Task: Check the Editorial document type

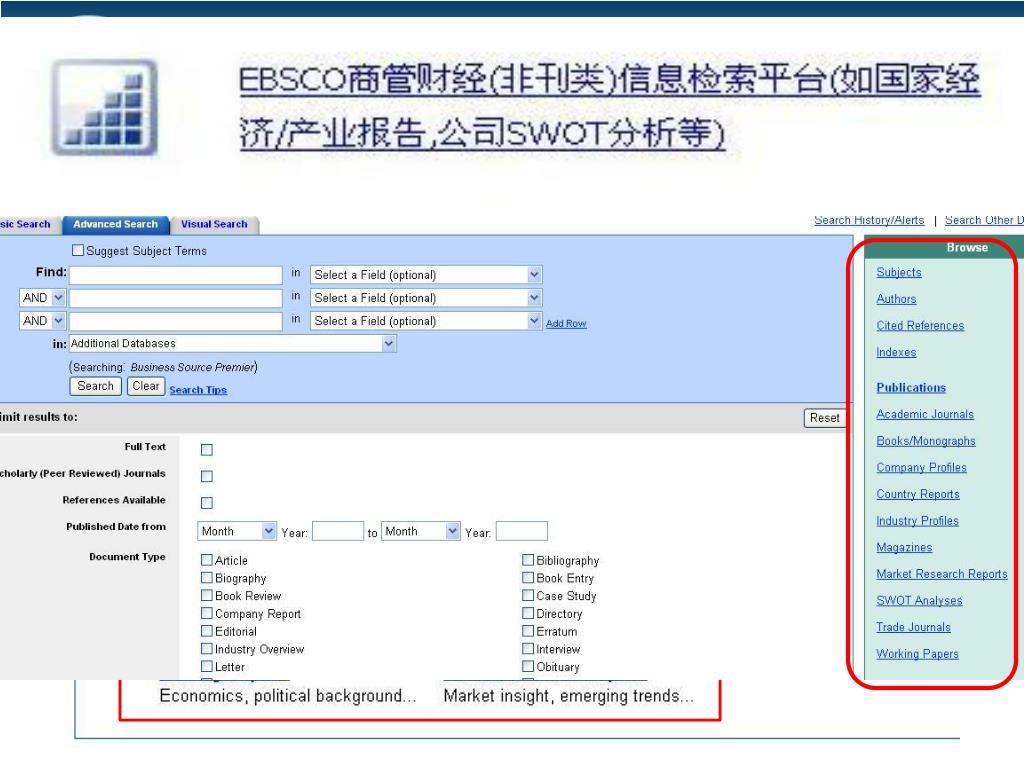Action: pyautogui.click(x=207, y=631)
